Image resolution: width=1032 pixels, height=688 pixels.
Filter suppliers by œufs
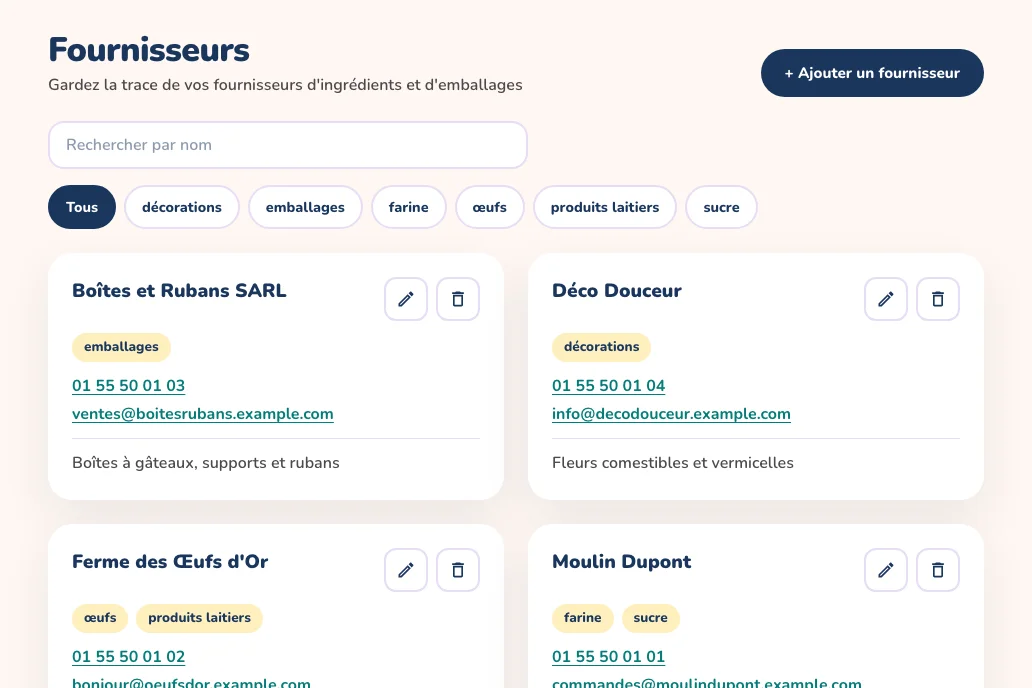(x=490, y=207)
